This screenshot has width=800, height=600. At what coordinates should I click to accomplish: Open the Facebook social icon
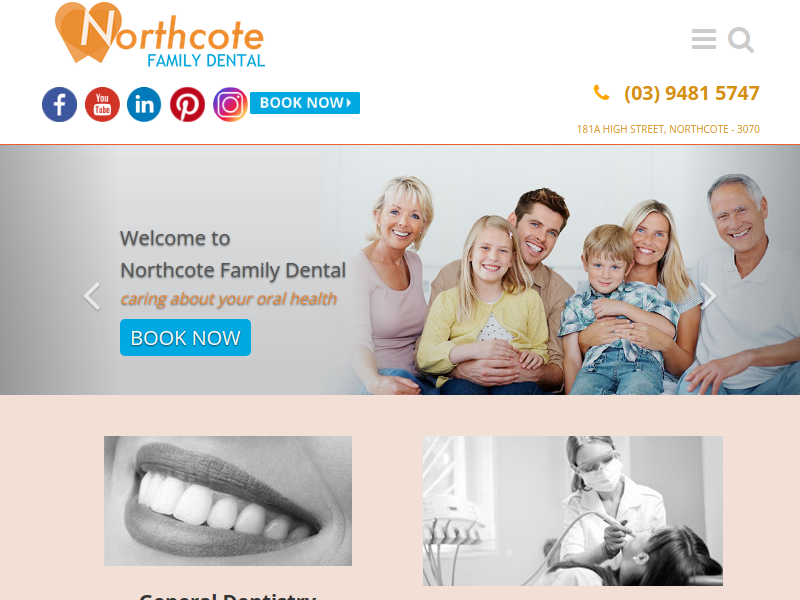coord(59,105)
